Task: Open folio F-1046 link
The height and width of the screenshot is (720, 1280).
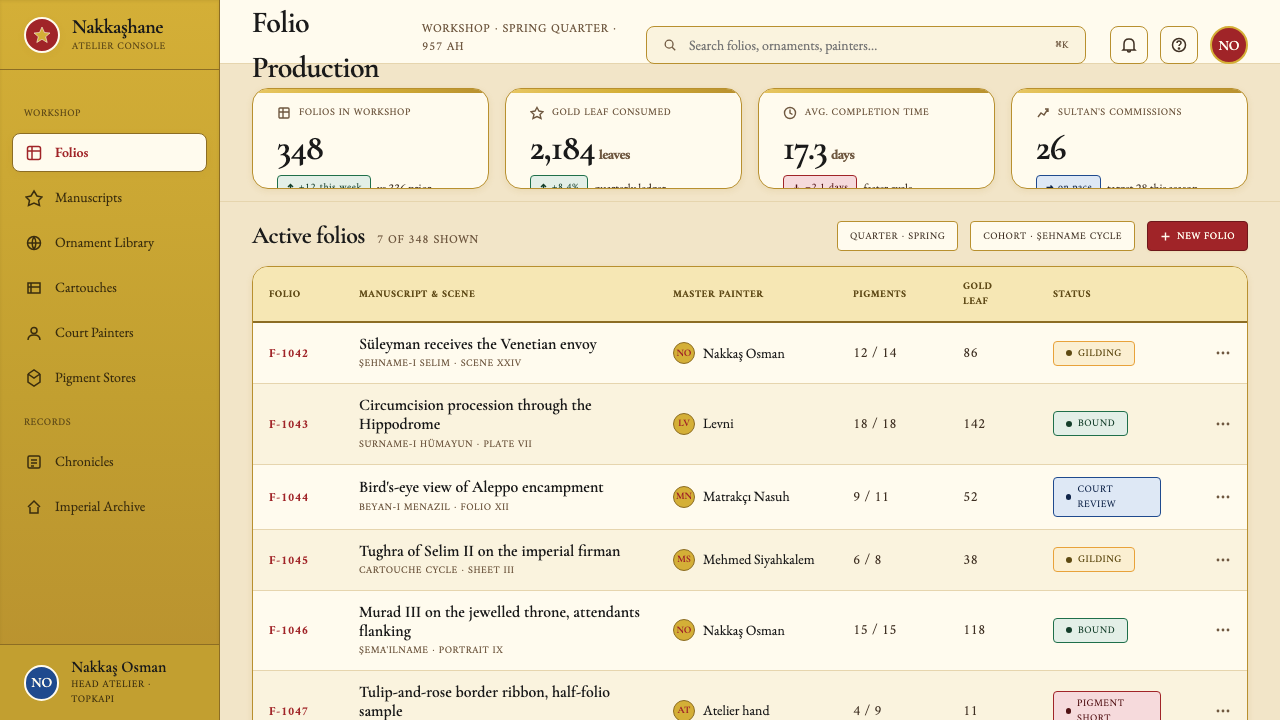Action: point(289,630)
